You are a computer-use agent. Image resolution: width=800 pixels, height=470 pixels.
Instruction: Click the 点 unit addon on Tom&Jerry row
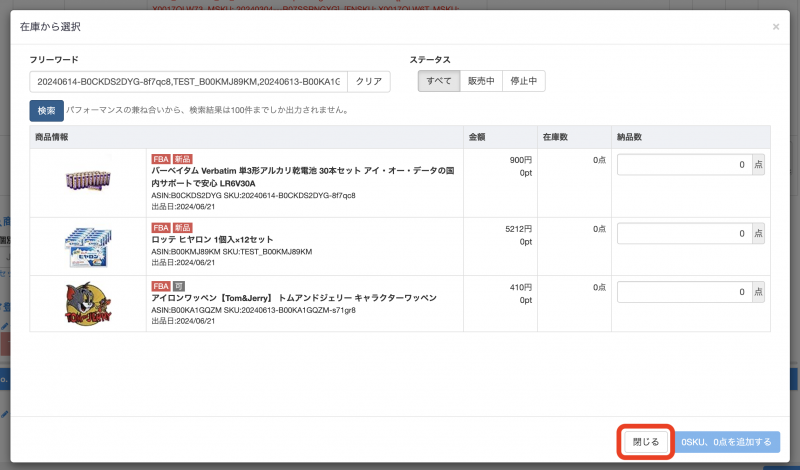[x=758, y=292]
